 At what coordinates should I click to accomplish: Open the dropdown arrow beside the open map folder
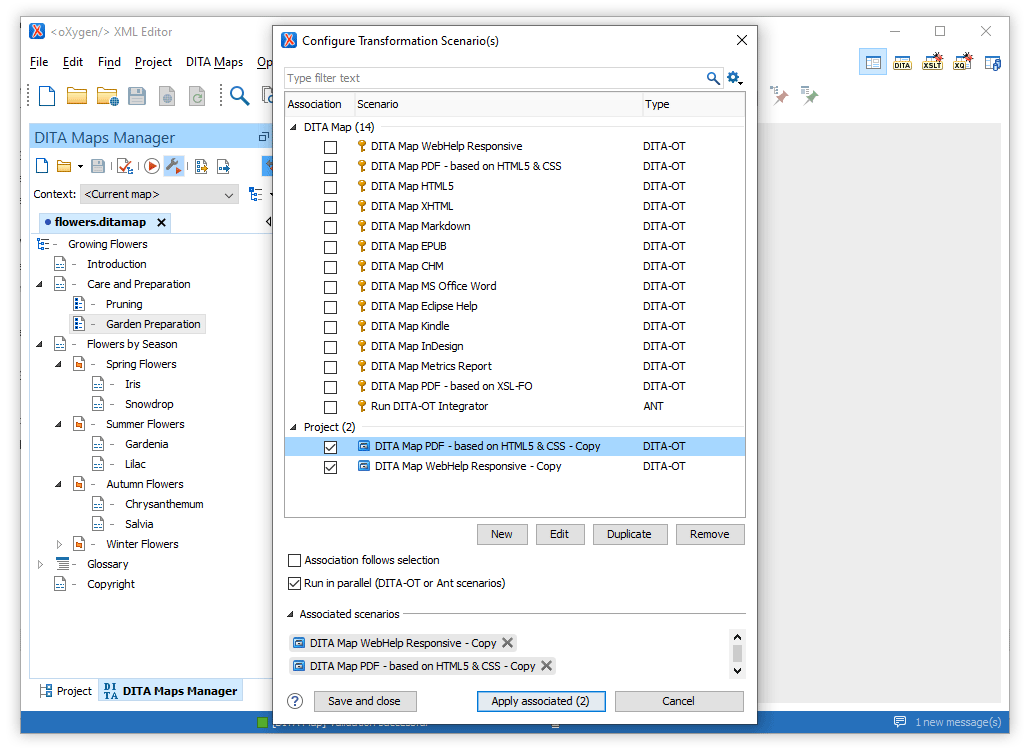point(80,167)
